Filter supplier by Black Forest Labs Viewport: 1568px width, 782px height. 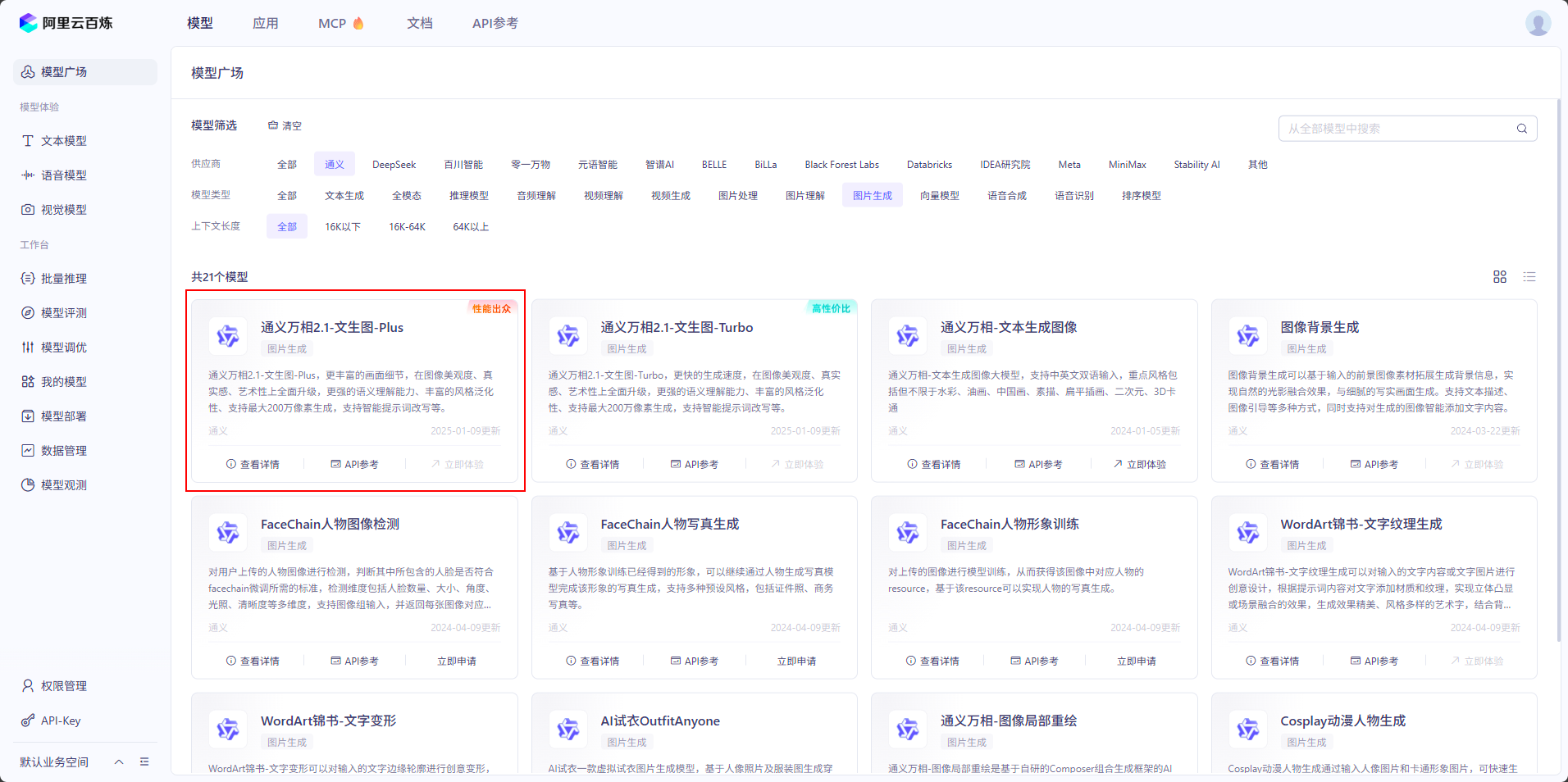coord(841,165)
